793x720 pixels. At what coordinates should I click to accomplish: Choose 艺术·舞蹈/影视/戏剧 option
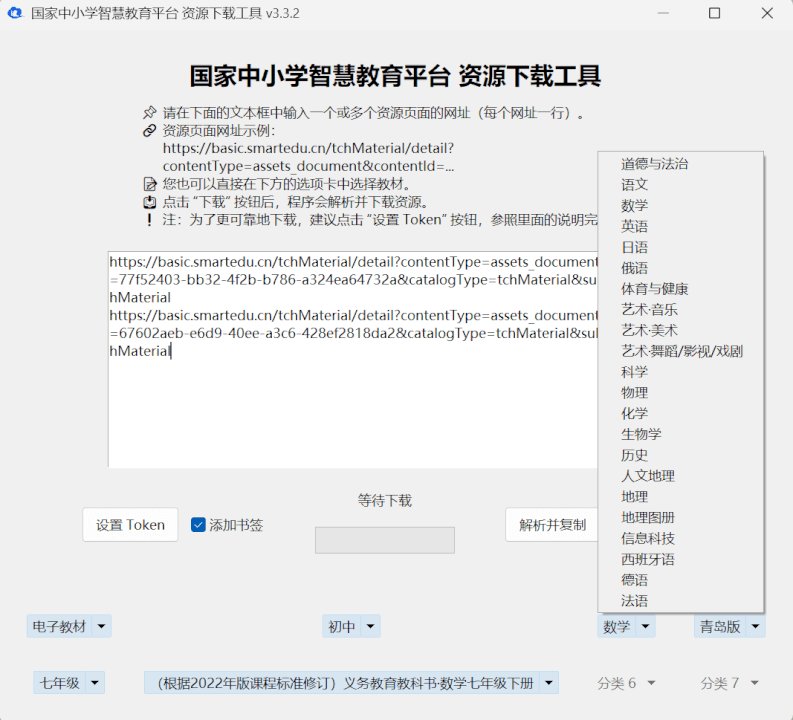680,351
